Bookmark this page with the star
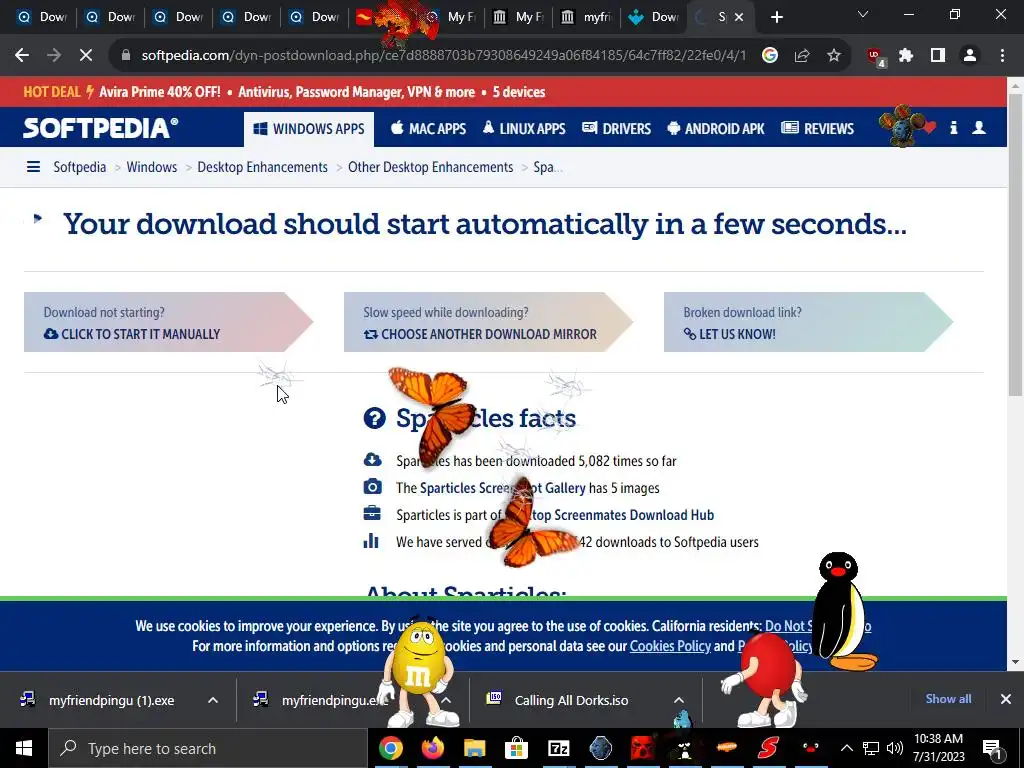The width and height of the screenshot is (1024, 768). click(x=834, y=56)
